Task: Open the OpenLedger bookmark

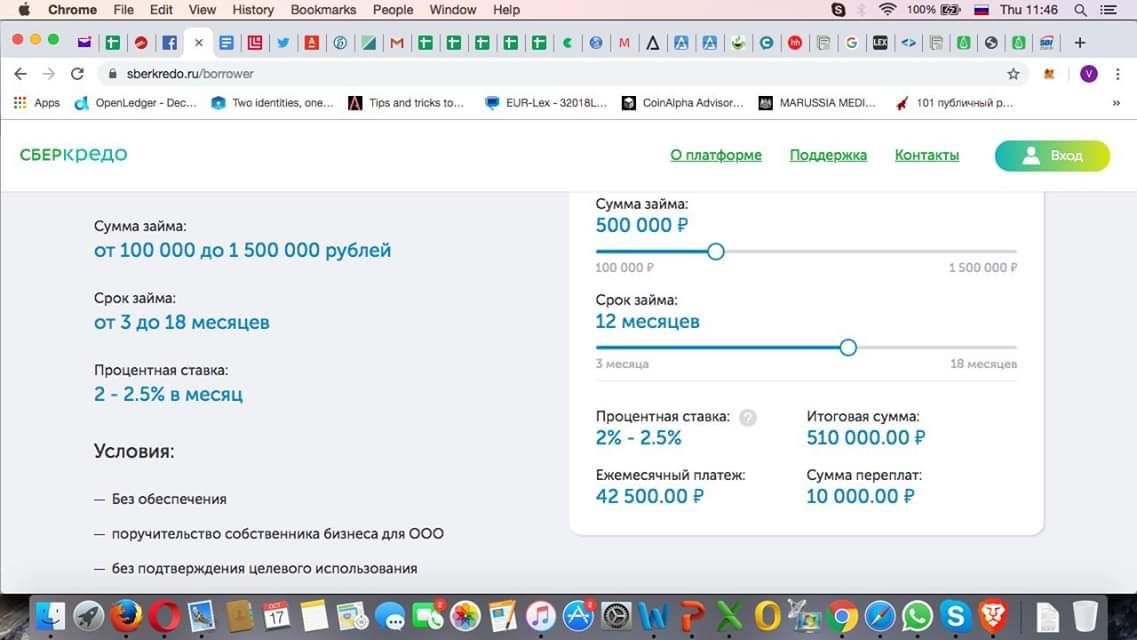Action: (136, 103)
